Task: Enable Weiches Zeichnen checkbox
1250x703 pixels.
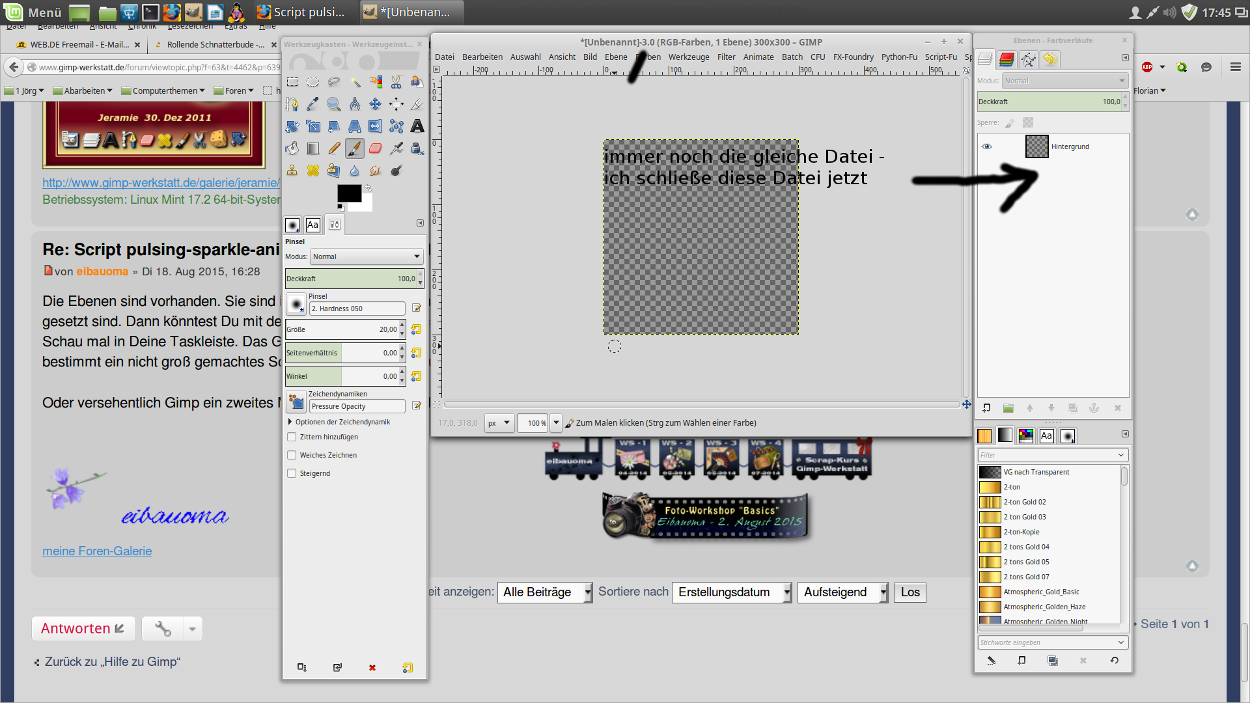Action: coord(292,455)
